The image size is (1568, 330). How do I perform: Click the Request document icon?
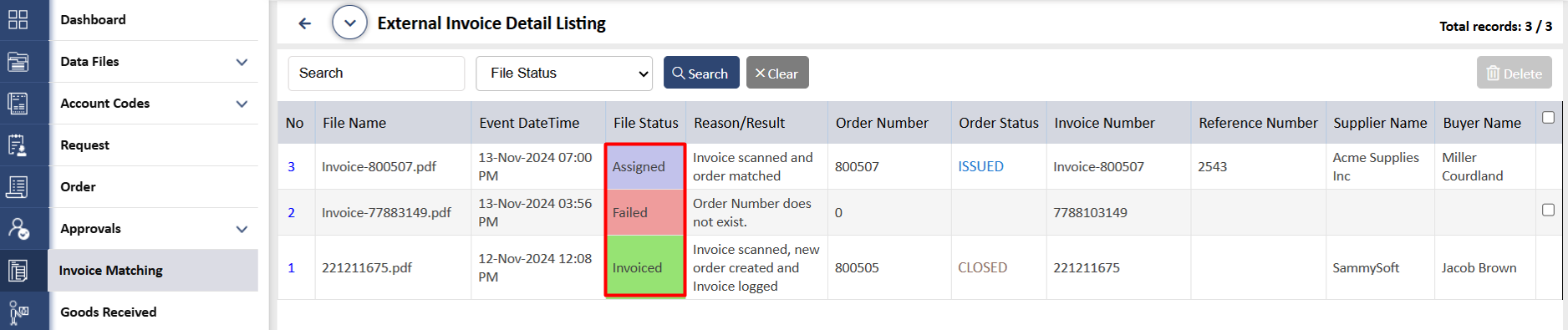18,145
